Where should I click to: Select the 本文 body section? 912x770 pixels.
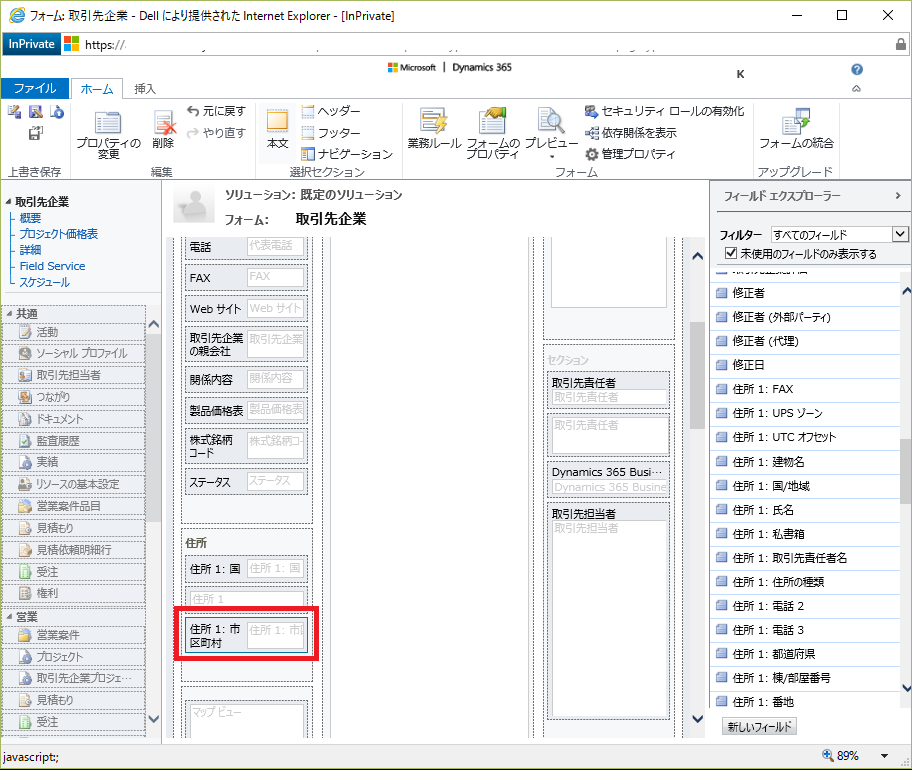click(x=277, y=130)
